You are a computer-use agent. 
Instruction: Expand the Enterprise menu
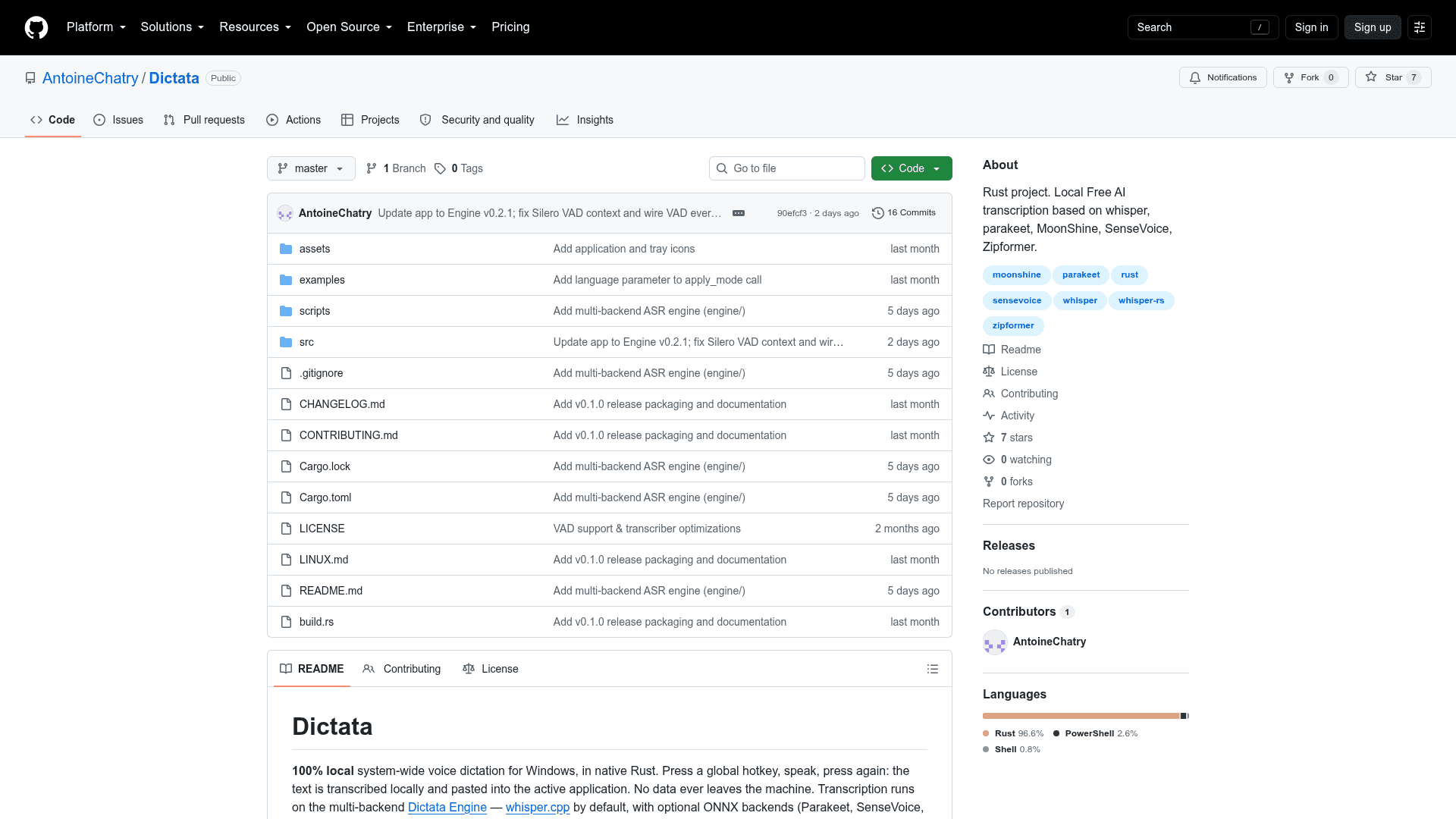(x=442, y=27)
